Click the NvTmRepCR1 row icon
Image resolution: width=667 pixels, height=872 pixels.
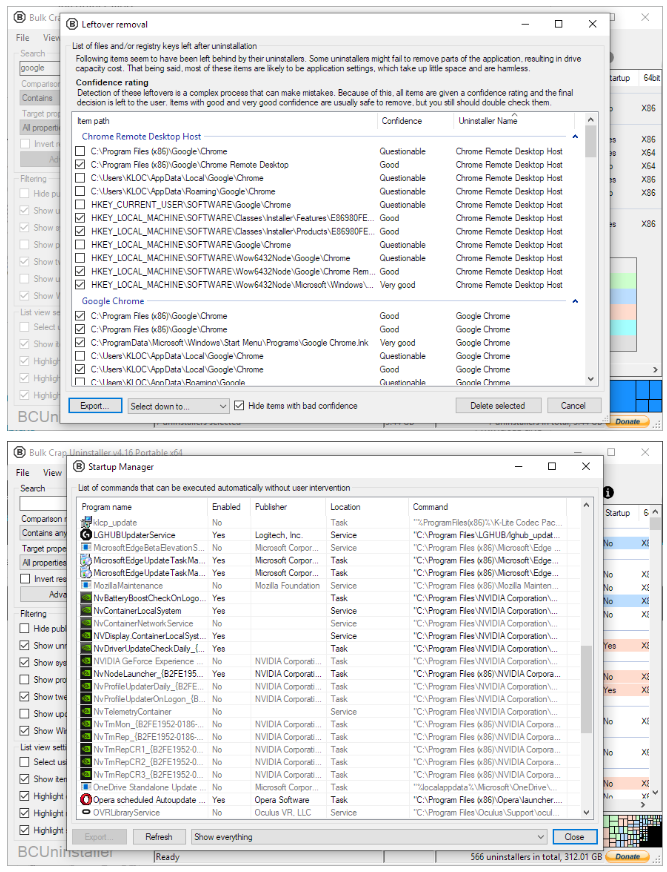click(86, 750)
